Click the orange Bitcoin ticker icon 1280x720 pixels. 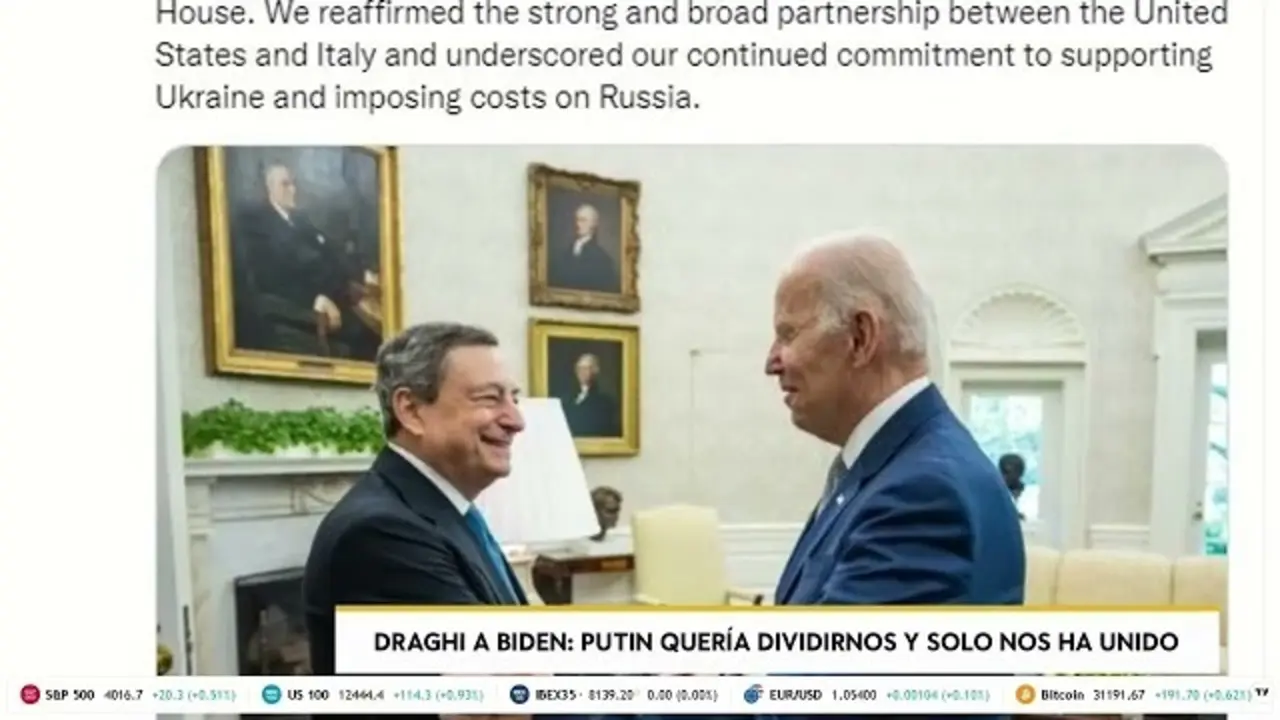tap(1025, 694)
